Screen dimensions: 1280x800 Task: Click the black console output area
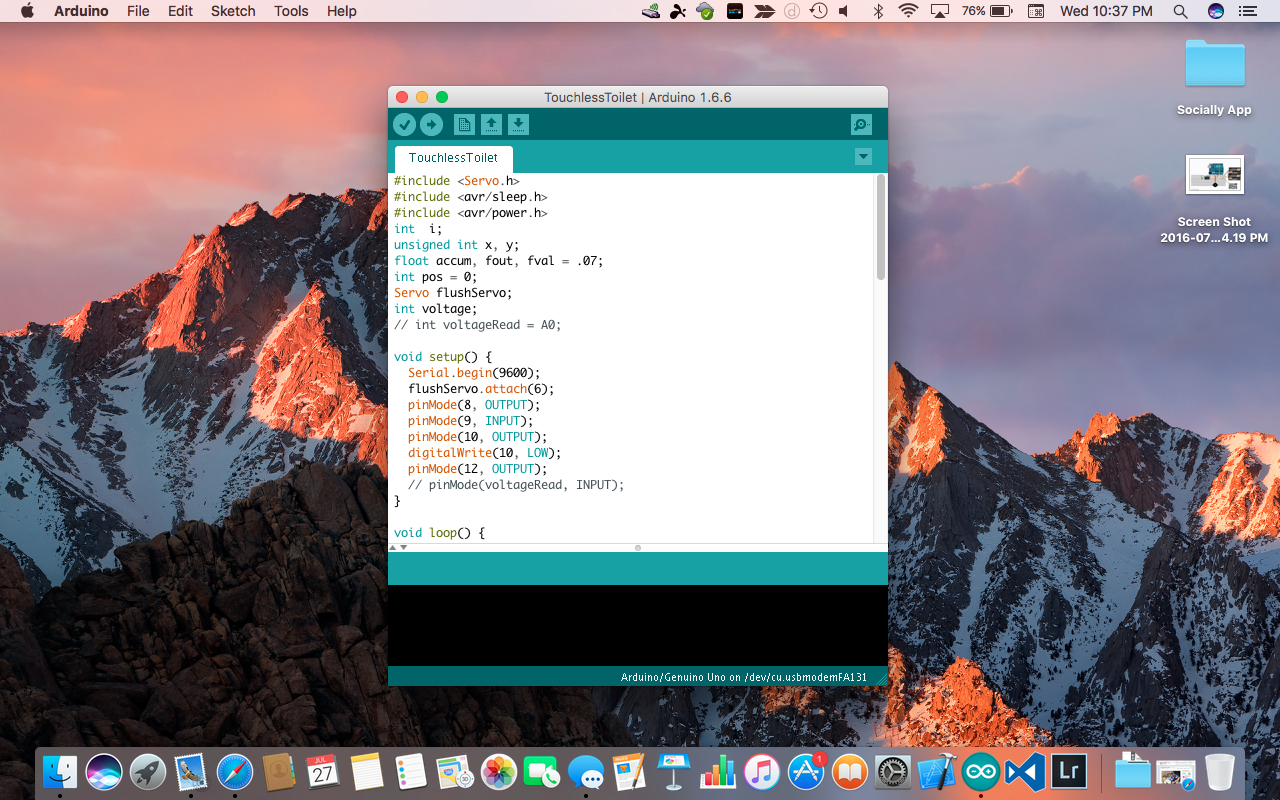tap(638, 625)
